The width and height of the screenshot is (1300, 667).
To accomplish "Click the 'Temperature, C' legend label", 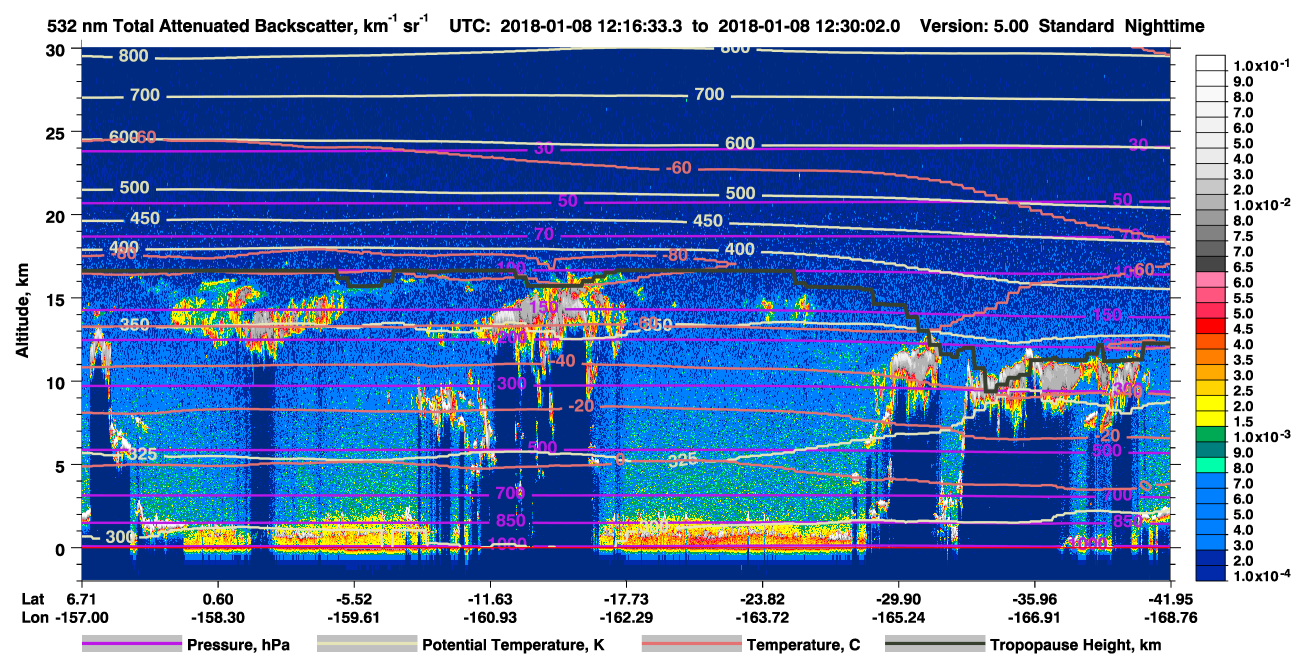I will click(x=803, y=645).
